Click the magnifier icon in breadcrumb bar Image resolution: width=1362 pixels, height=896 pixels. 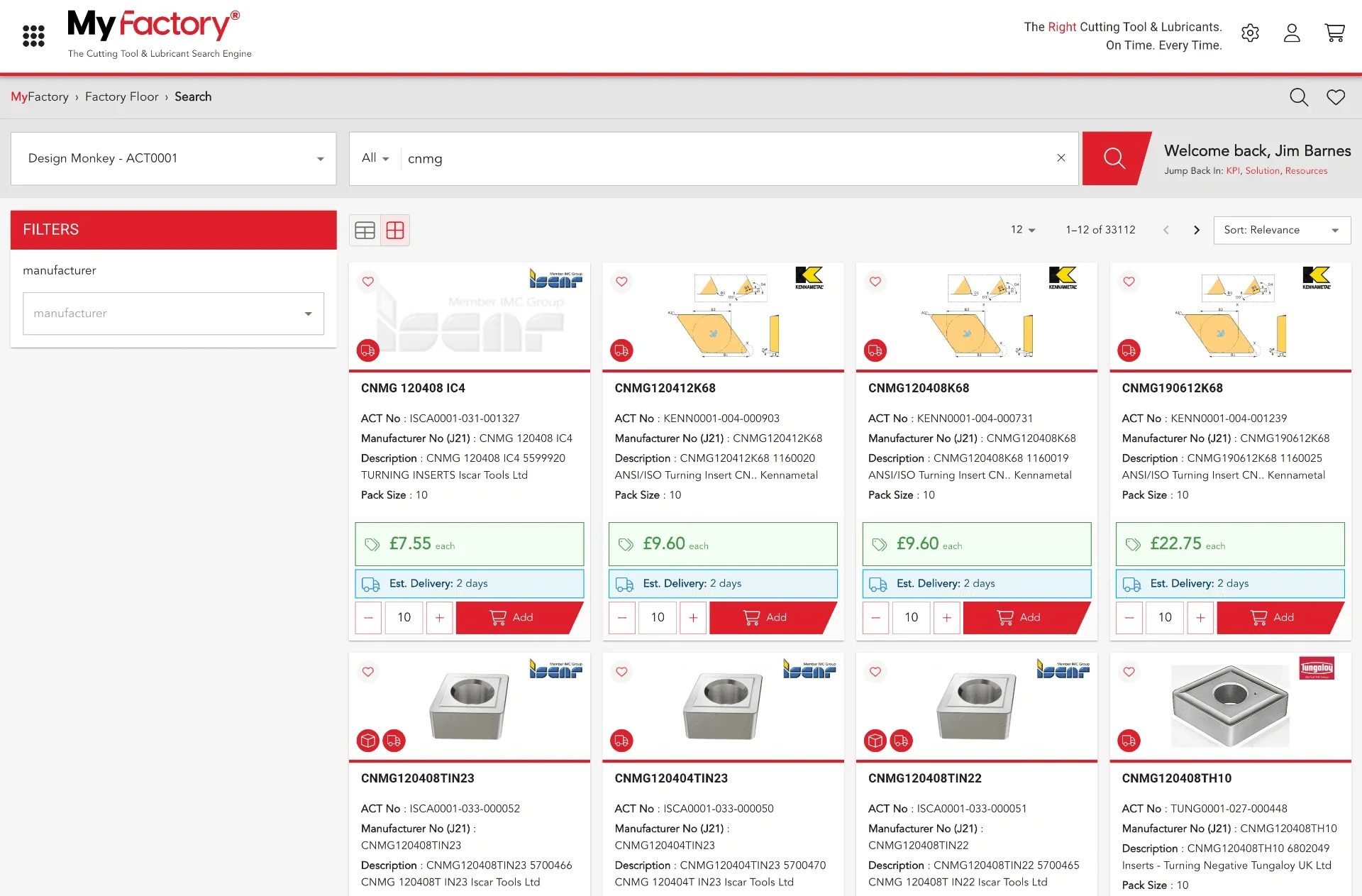click(1298, 97)
